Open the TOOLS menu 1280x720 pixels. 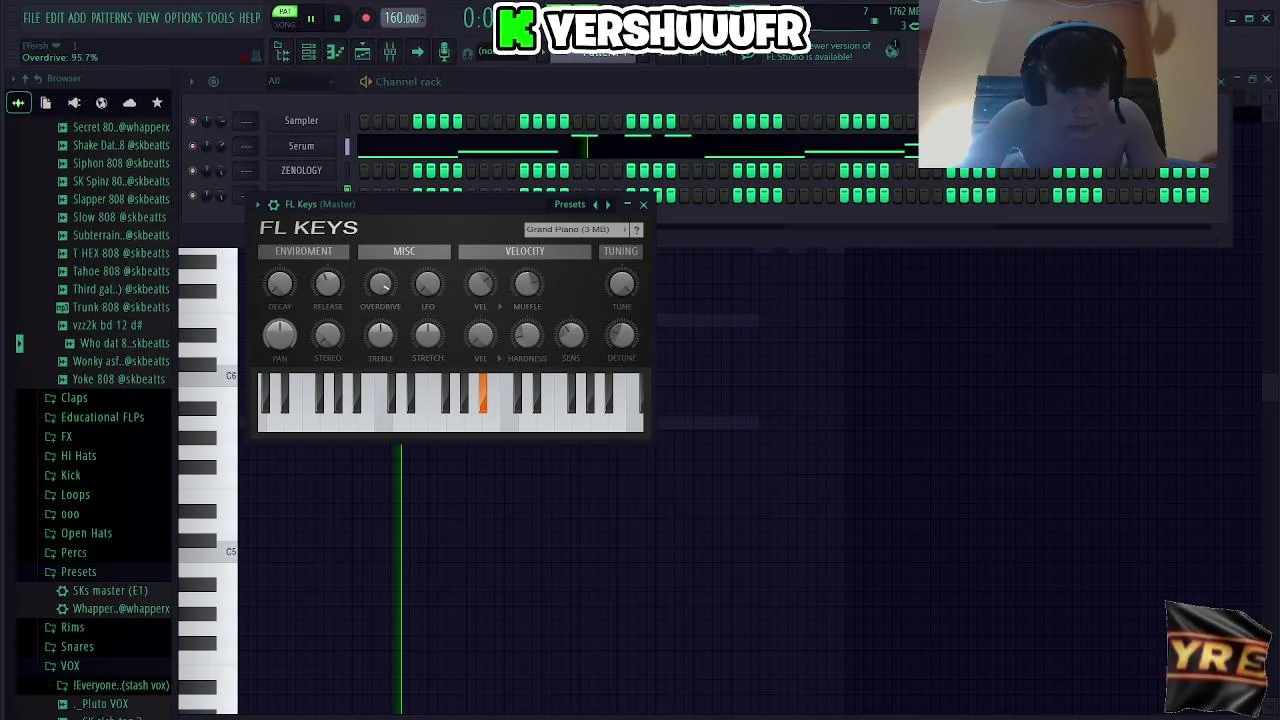pyautogui.click(x=220, y=18)
